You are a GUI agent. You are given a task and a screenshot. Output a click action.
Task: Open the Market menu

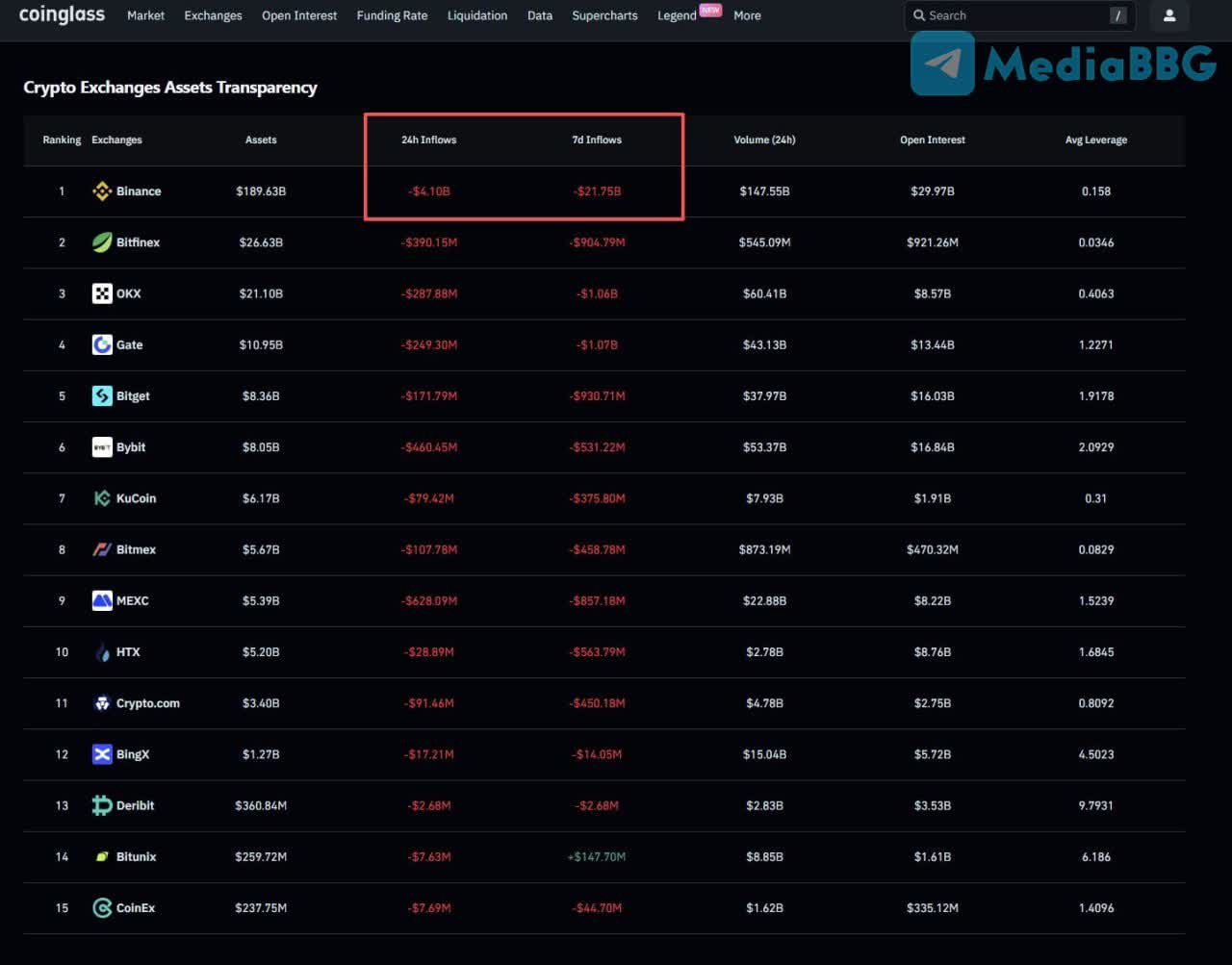click(x=145, y=15)
